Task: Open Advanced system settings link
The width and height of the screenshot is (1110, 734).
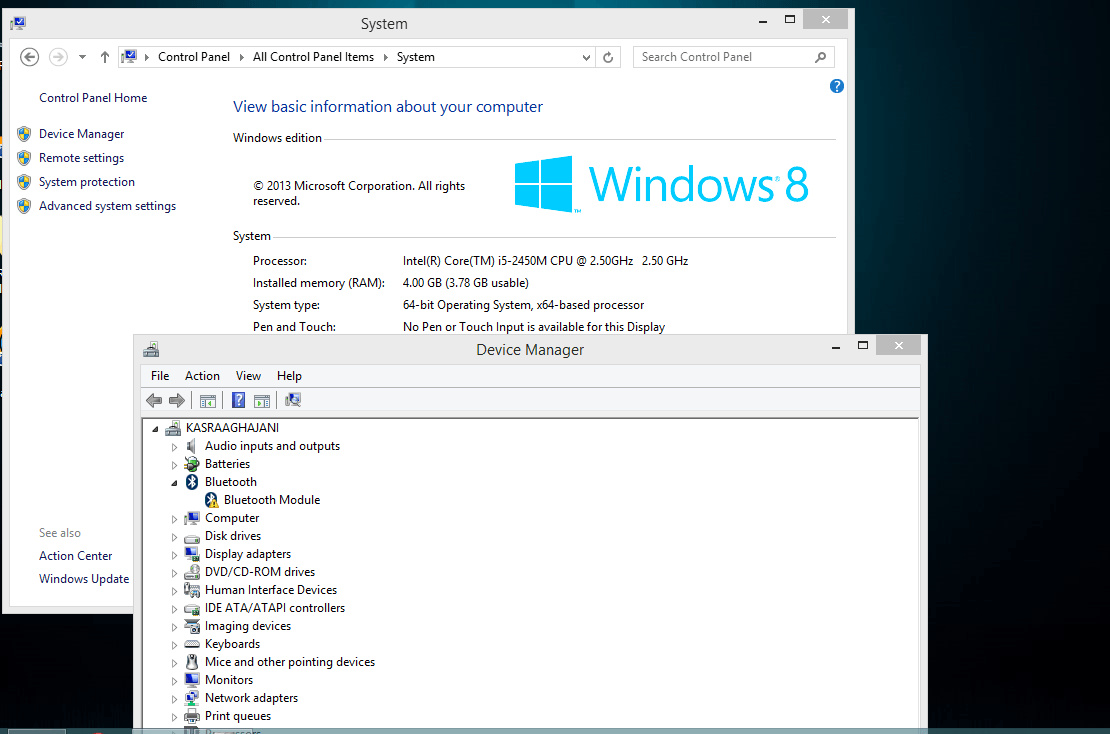Action: tap(108, 206)
